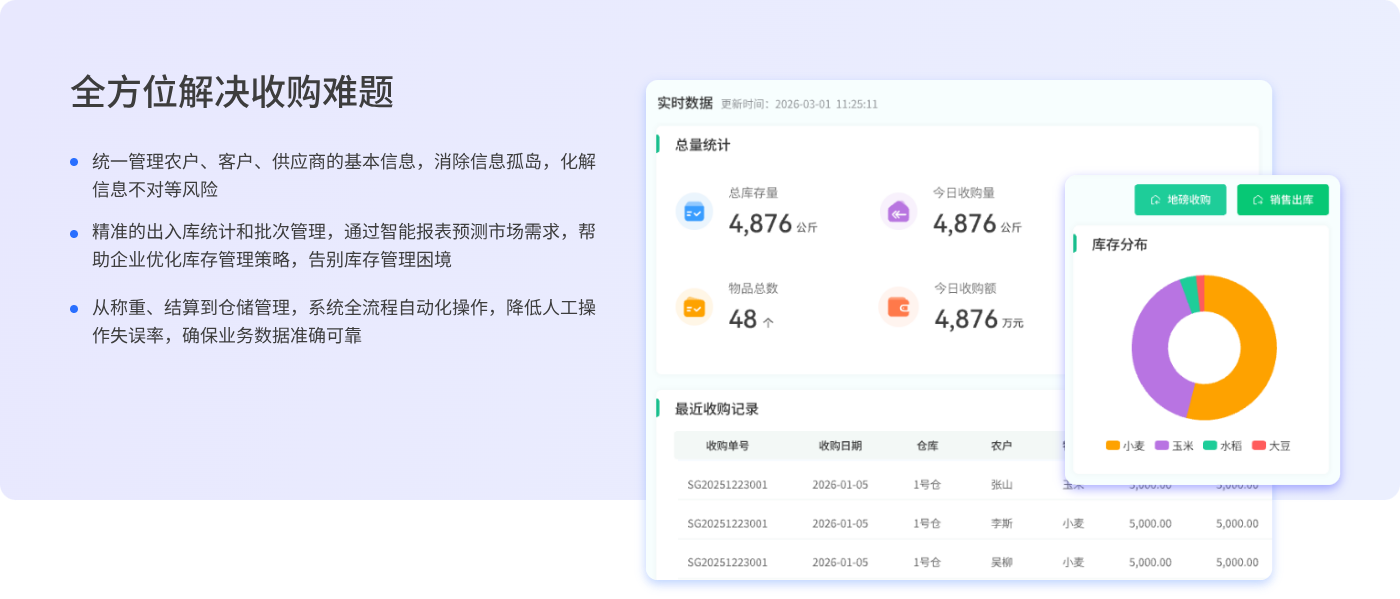Select the record row for farmer 吴柳
The width and height of the screenshot is (1400, 599).
[x=860, y=562]
